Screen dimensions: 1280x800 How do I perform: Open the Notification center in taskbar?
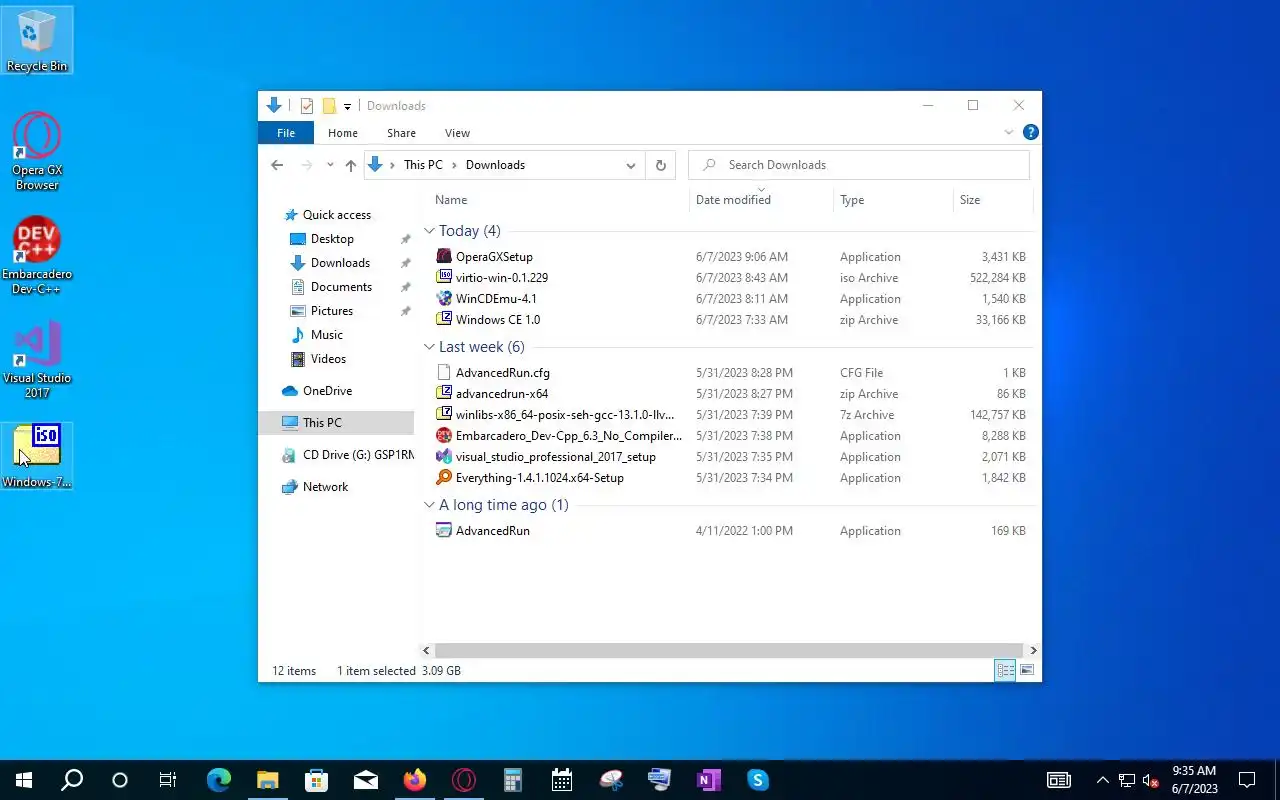[1247, 780]
